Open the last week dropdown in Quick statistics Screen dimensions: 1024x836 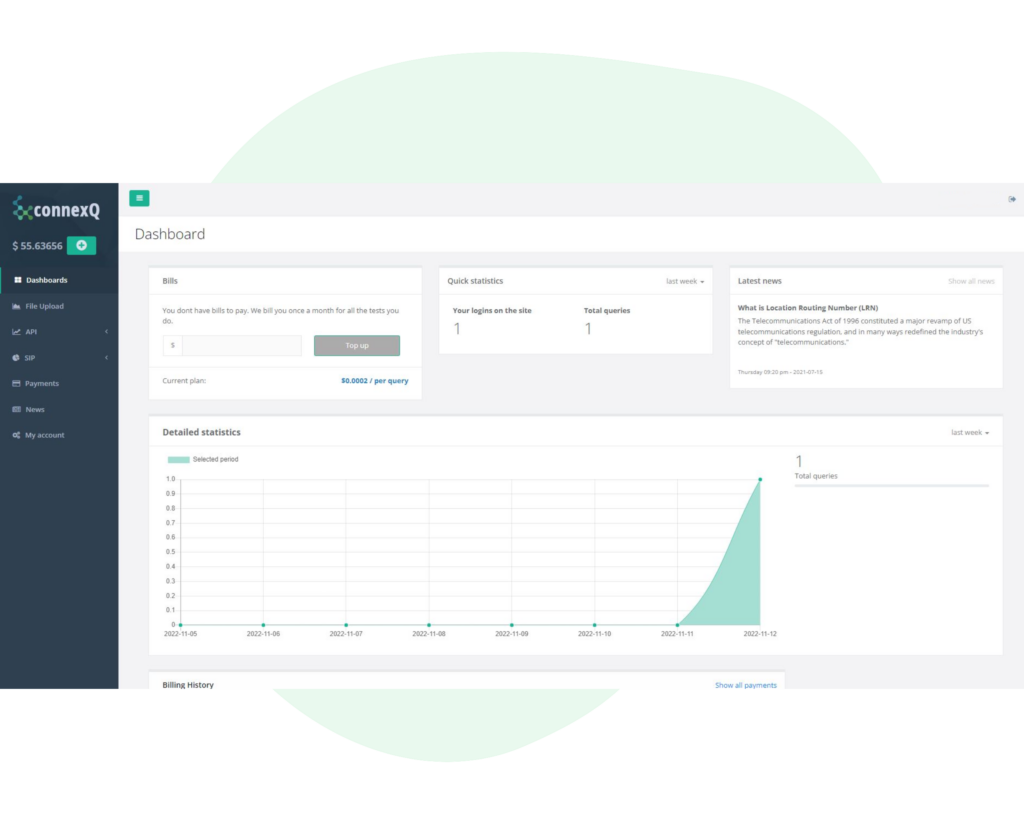[684, 281]
